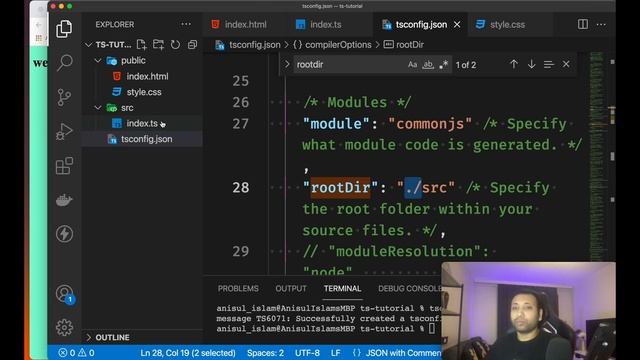This screenshot has height=360, width=640.
Task: Go to next find match
Action: 531,64
